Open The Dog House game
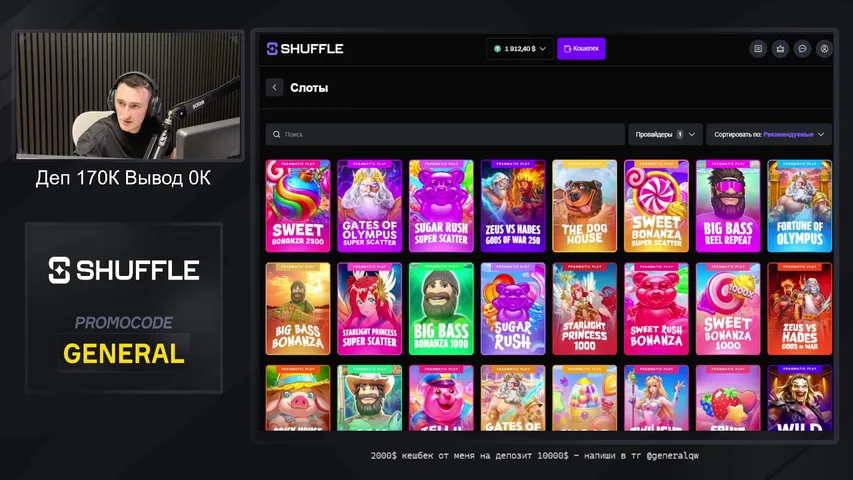 pos(584,206)
